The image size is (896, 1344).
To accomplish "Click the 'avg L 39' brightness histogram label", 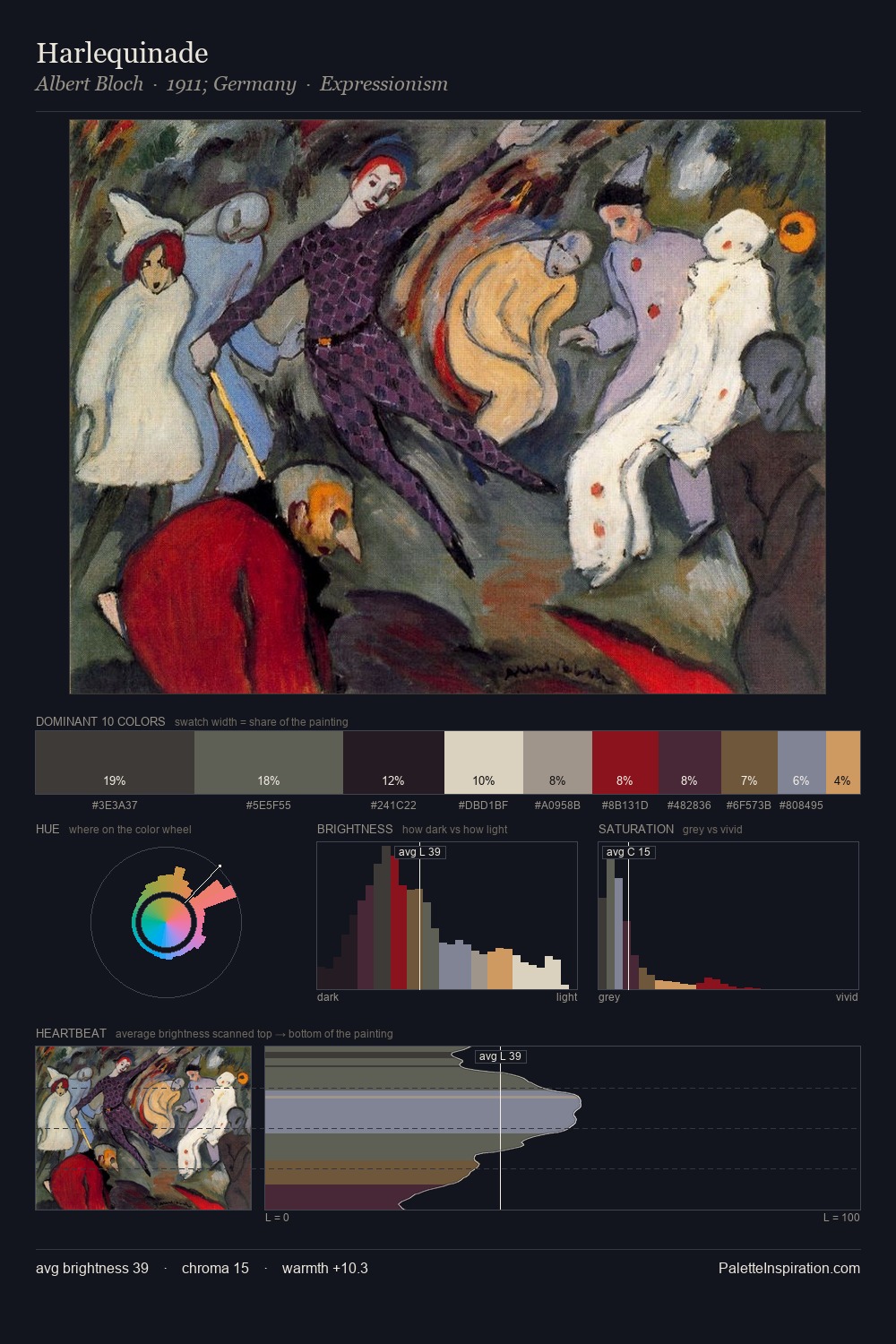I will (420, 852).
